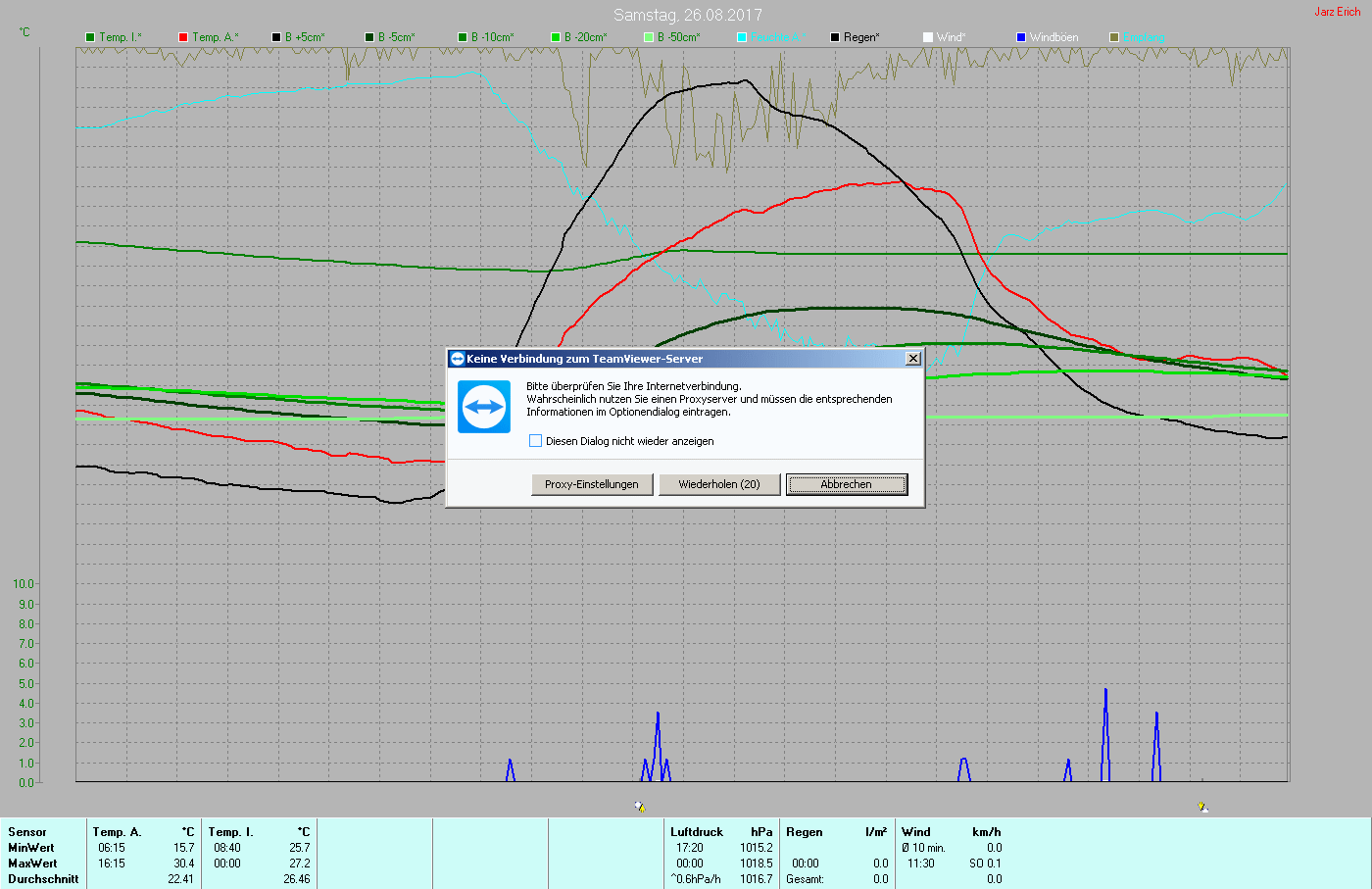Click the '16:15' maximum time value
Viewport: 1372px width, 889px height.
pos(112,864)
